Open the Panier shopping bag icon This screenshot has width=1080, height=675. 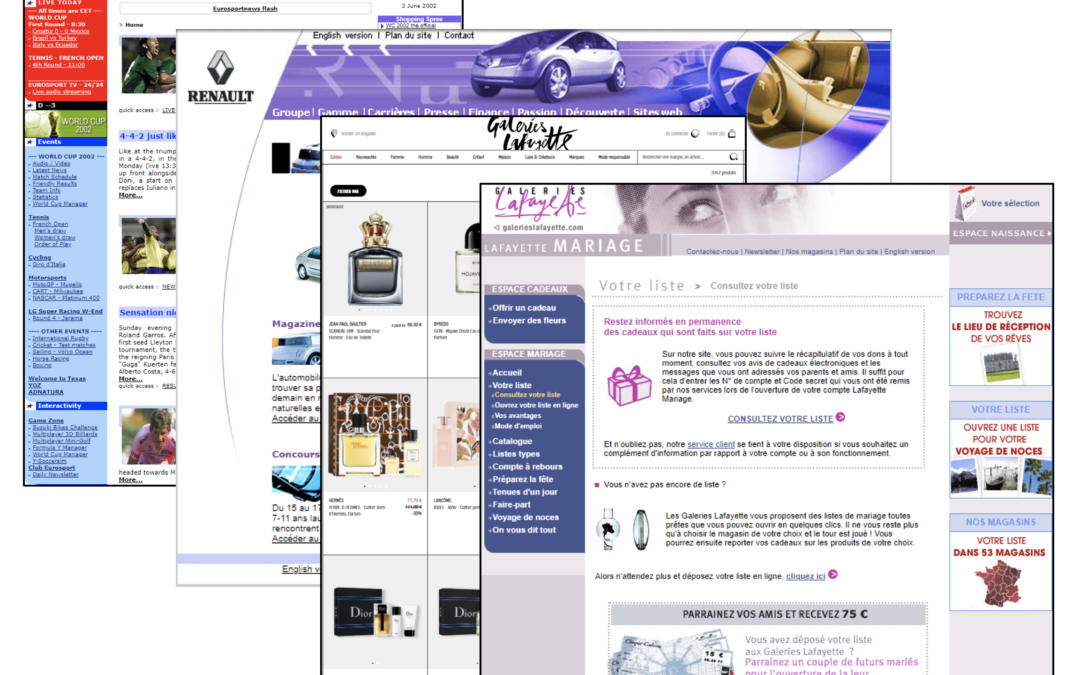(731, 134)
